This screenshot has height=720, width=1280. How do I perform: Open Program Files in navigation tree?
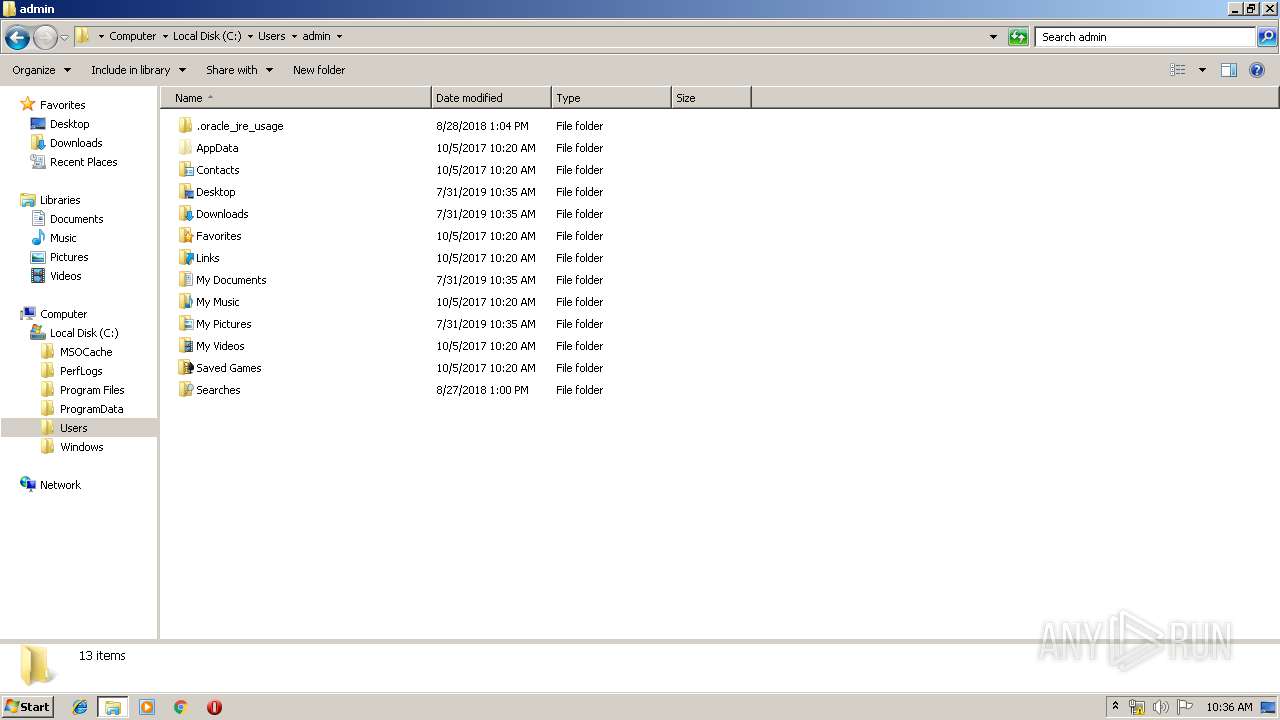point(92,390)
